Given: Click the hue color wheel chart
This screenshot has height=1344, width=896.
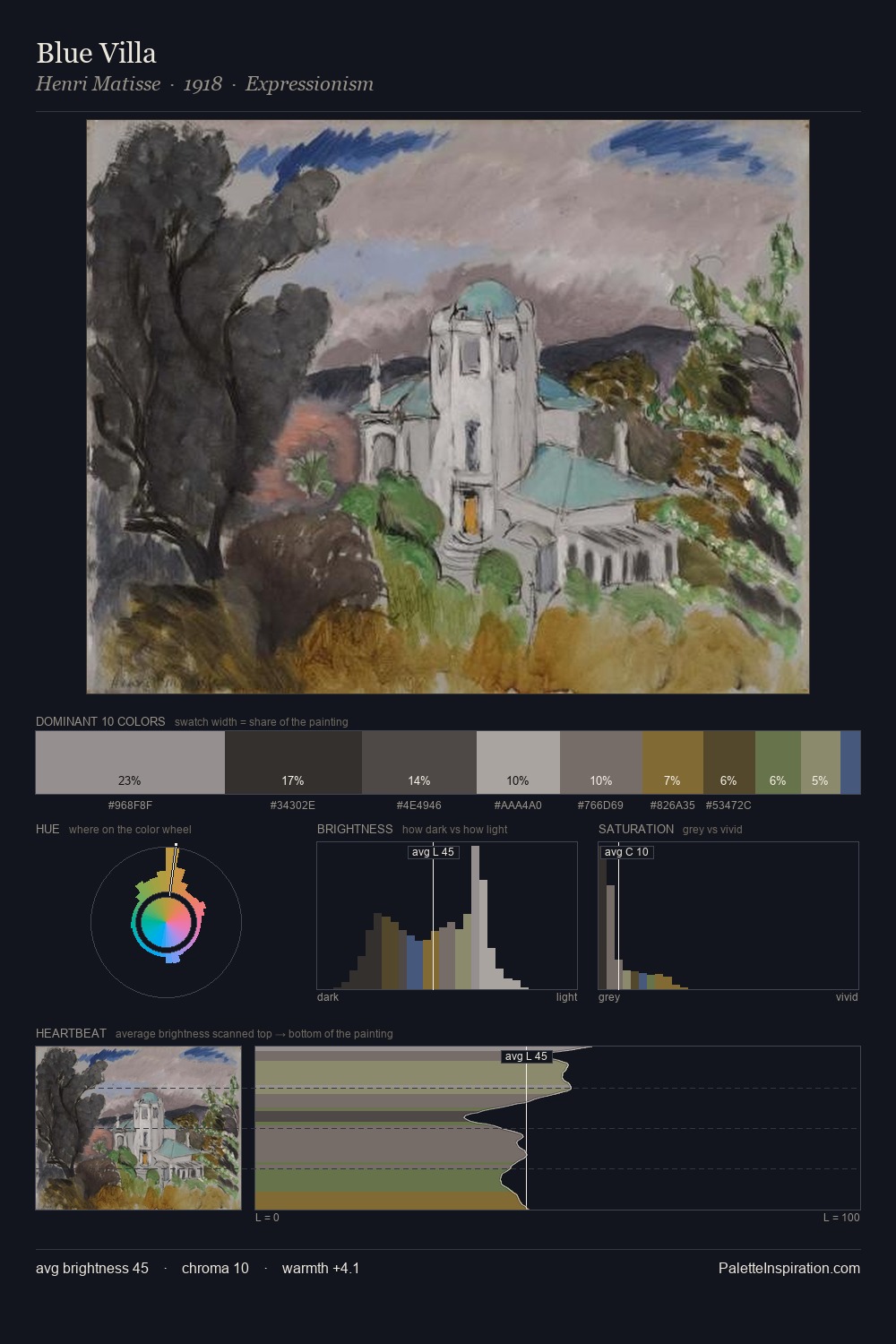Looking at the screenshot, I should [167, 921].
